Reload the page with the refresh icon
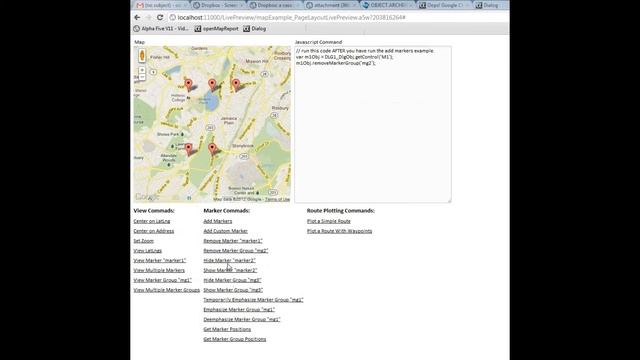640x360 pixels. click(x=160, y=18)
